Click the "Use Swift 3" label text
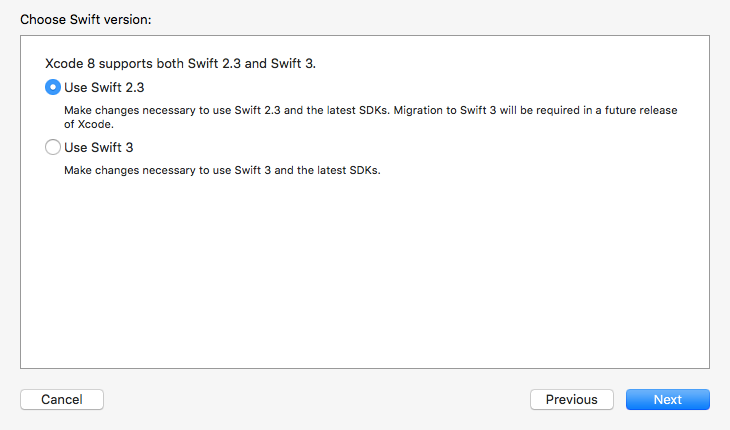Image resolution: width=730 pixels, height=430 pixels. pos(98,147)
